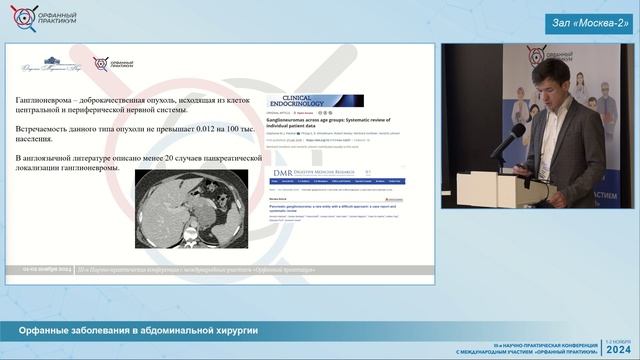Click the session title 'Орфанные заболевания в абдоминальной хирургии'
The image size is (640, 360).
(138, 331)
